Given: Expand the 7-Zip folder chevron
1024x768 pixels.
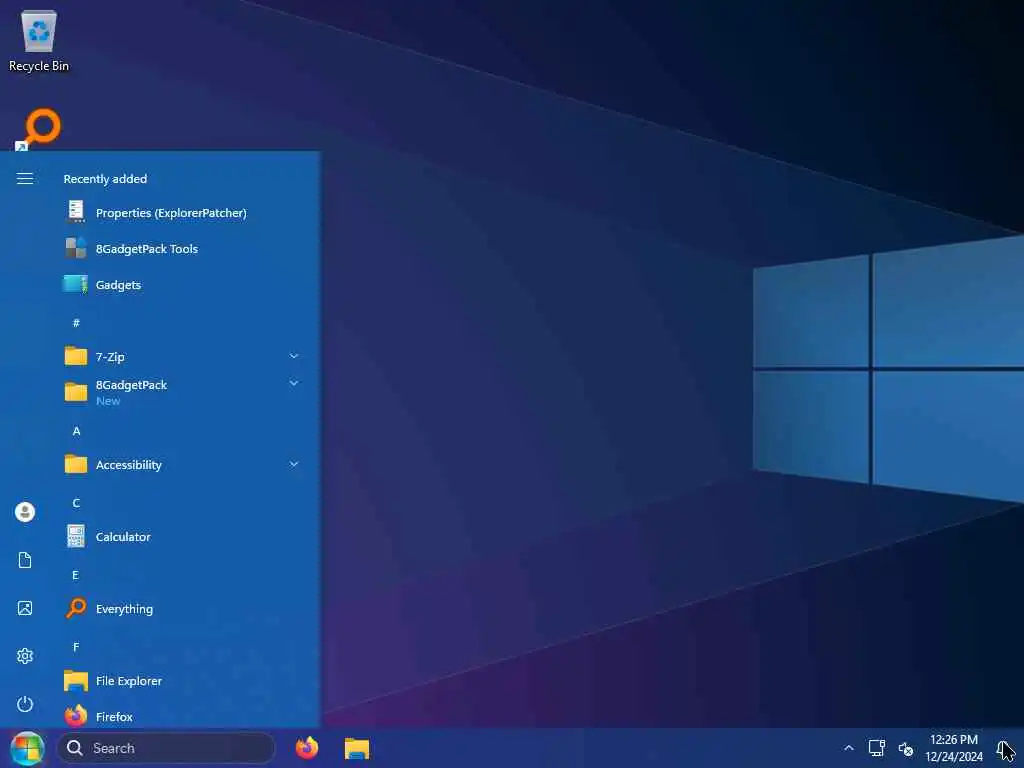Looking at the screenshot, I should 294,356.
